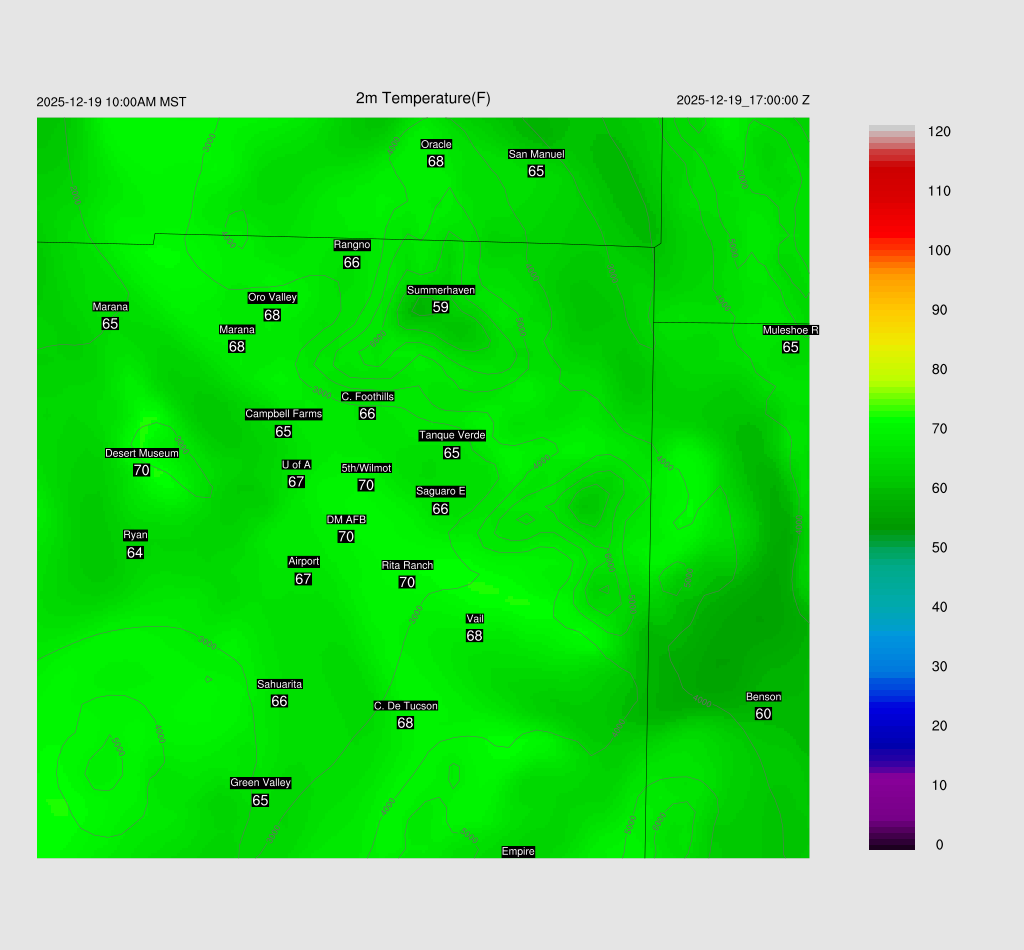Viewport: 1024px width, 950px height.
Task: Click the Summerhaven temperature value 59
Action: point(440,307)
